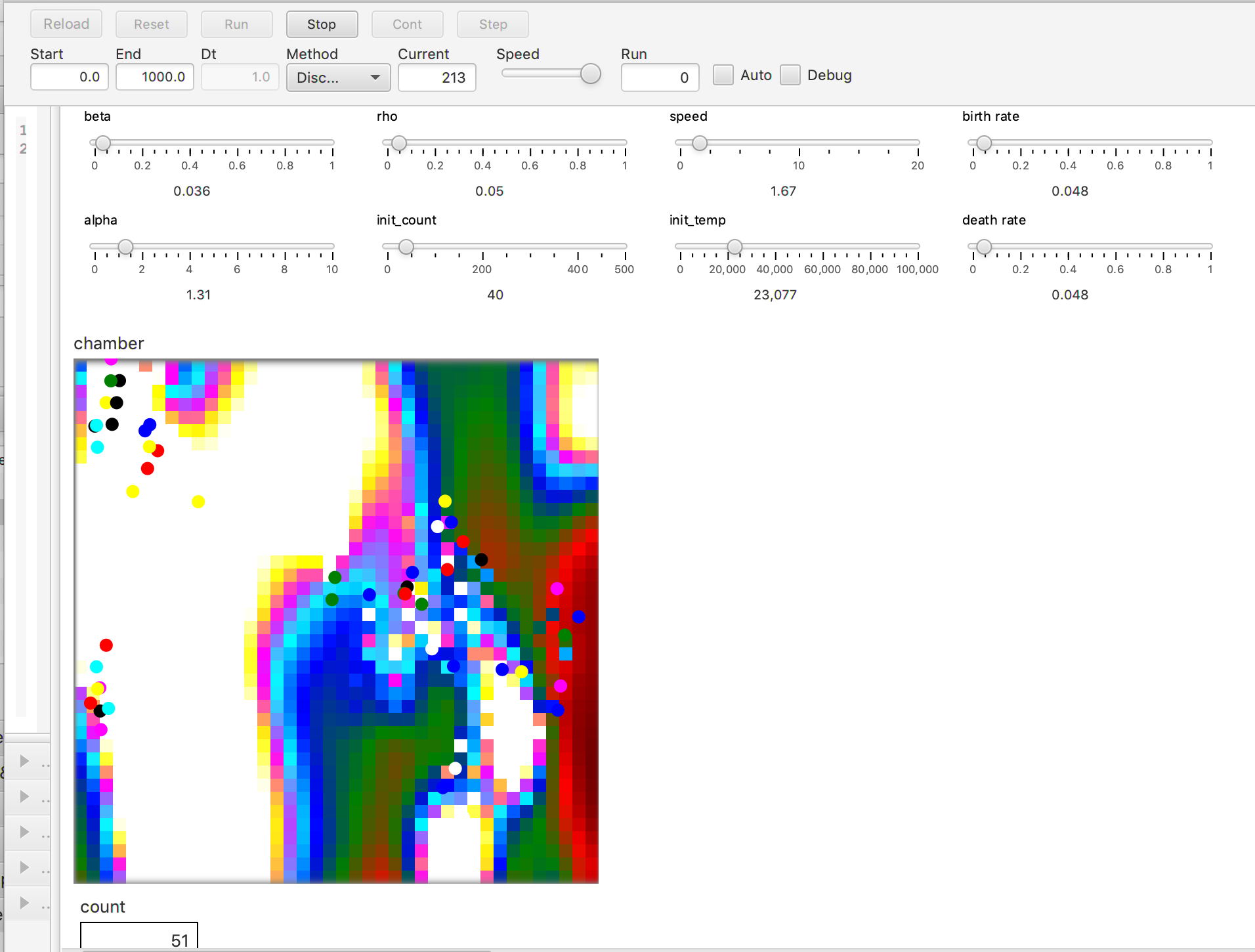Enable the Debug checkbox
This screenshot has width=1255, height=952.
point(790,75)
